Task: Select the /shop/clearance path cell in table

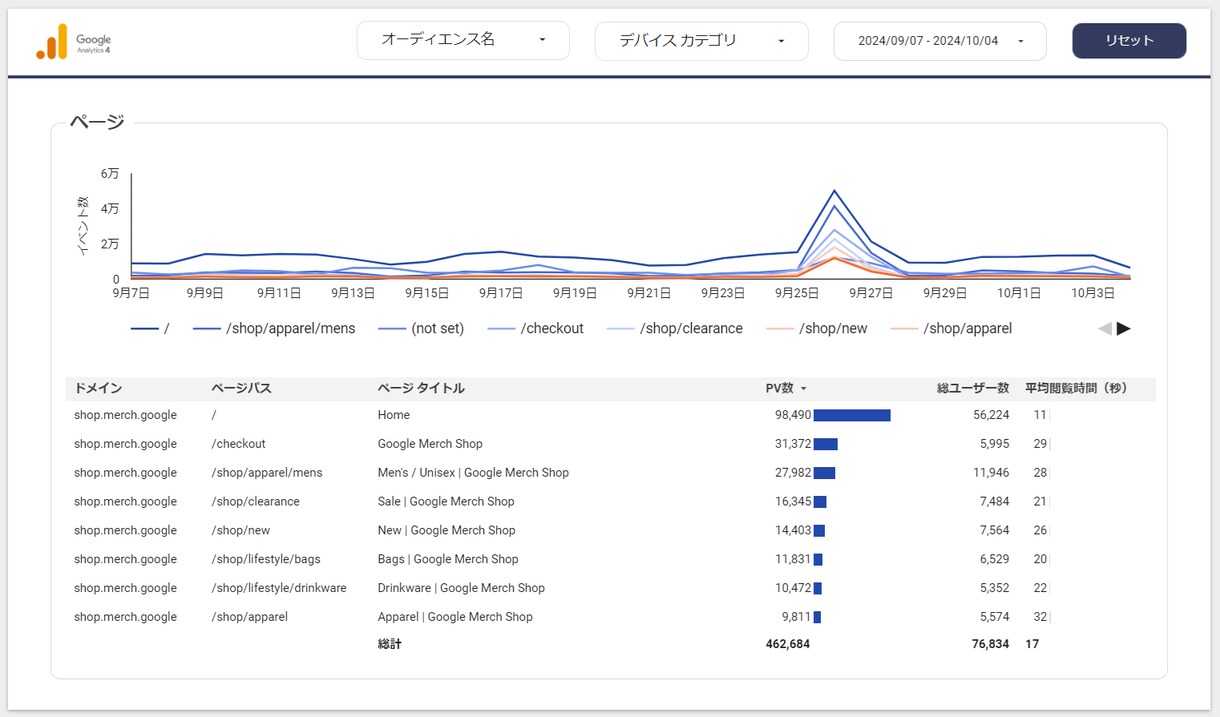Action: point(255,502)
